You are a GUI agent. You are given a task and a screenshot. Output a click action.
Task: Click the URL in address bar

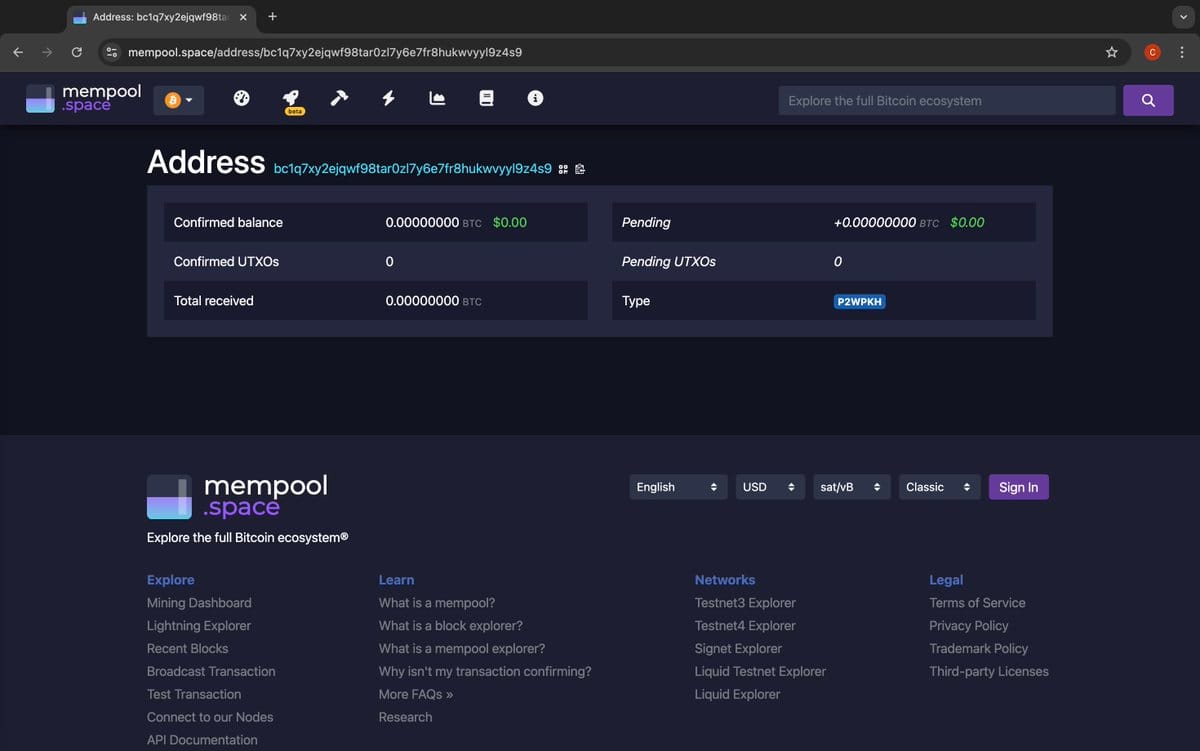click(x=325, y=52)
